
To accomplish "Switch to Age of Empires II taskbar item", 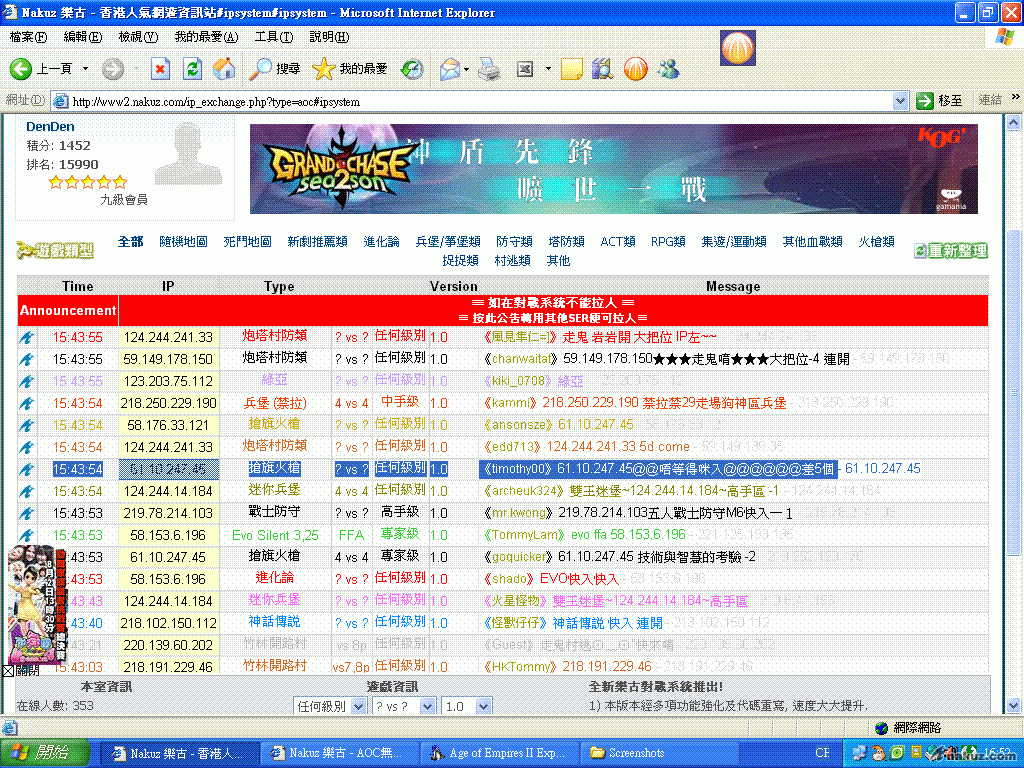I will (x=500, y=753).
